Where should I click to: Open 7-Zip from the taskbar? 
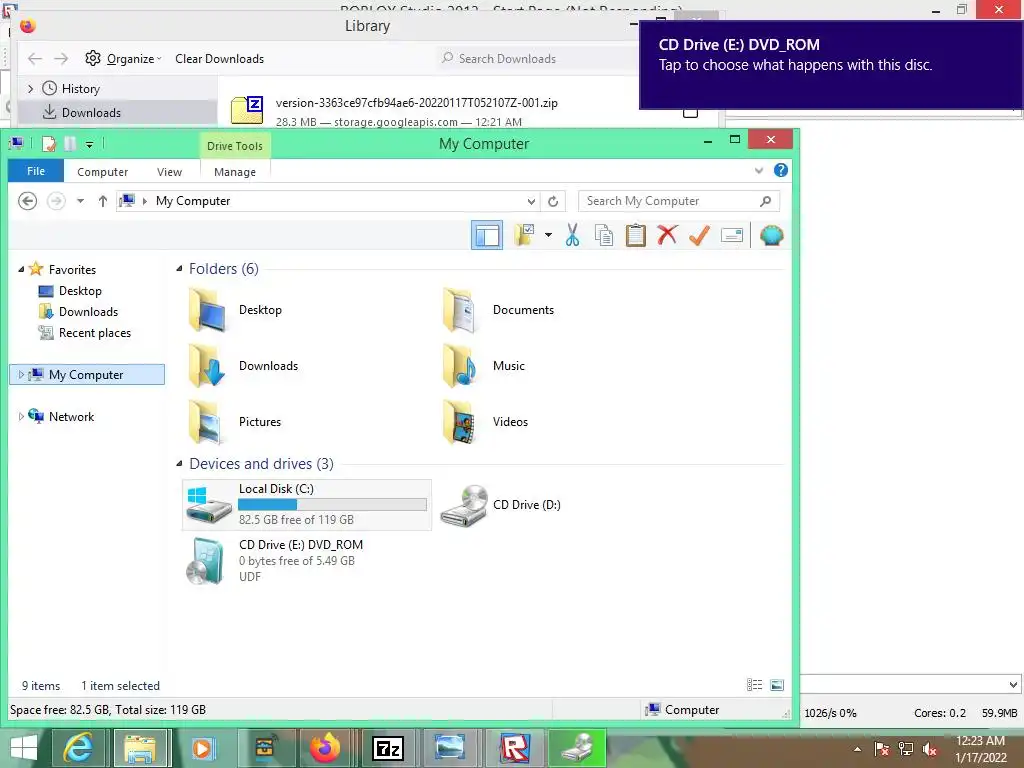(x=388, y=748)
